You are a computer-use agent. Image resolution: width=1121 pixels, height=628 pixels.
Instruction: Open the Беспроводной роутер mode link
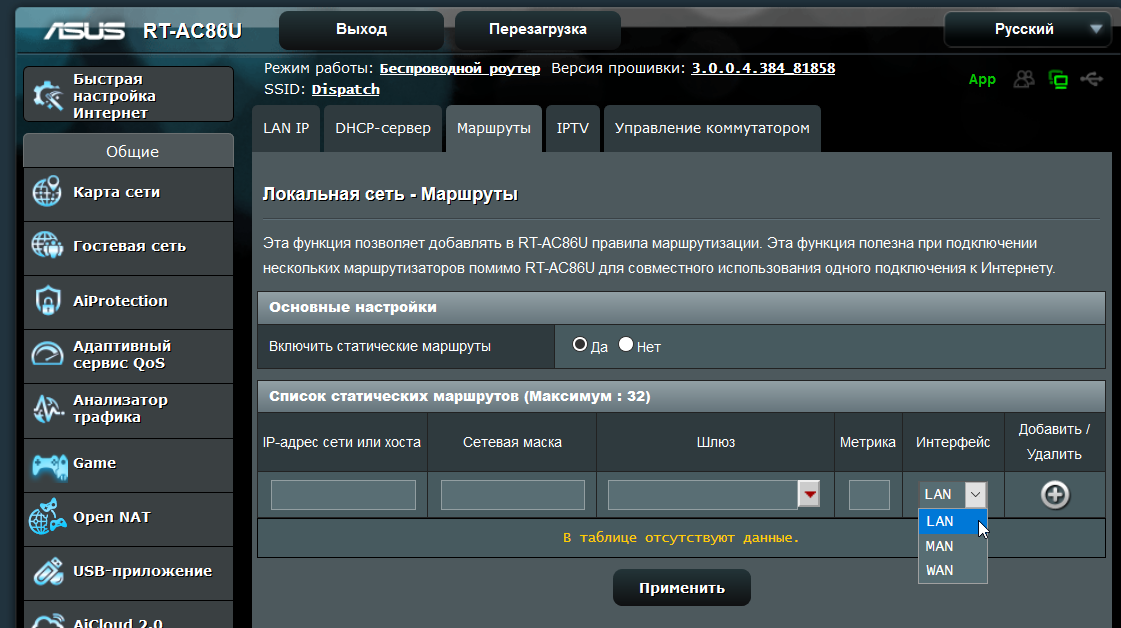(460, 69)
